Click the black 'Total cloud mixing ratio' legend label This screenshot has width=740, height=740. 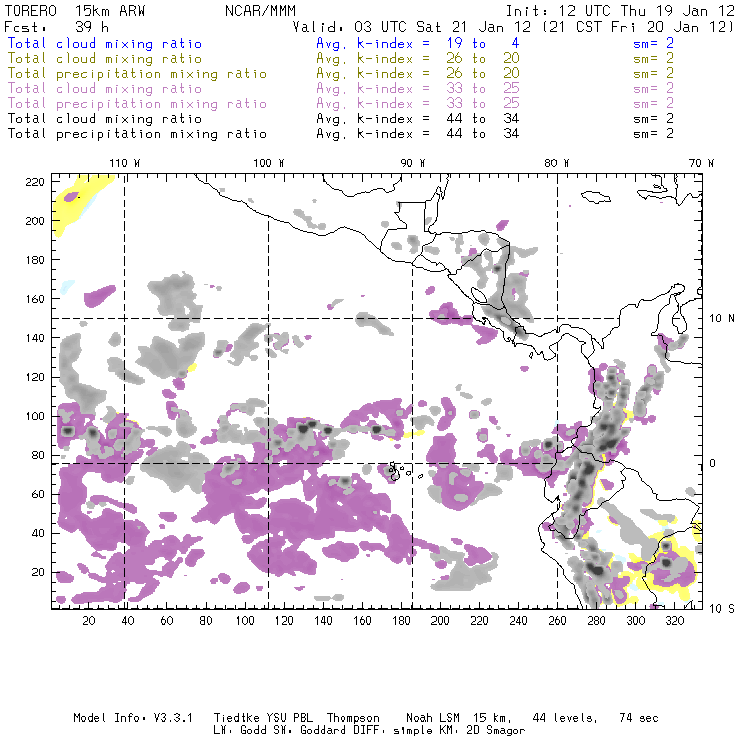point(105,119)
